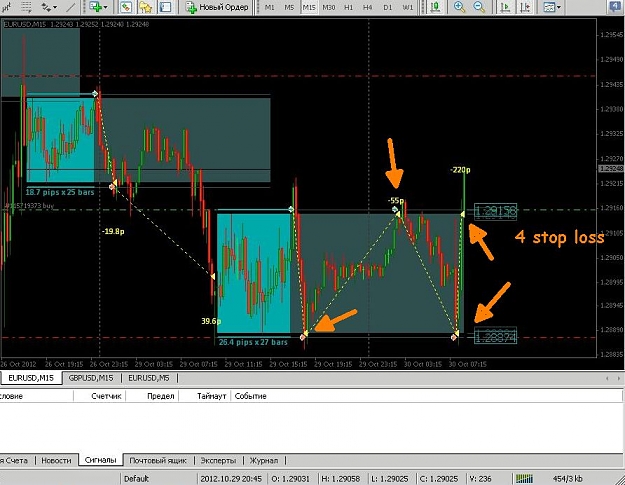Open the Счета terminal tab
This screenshot has height=485, width=625.
14,460
